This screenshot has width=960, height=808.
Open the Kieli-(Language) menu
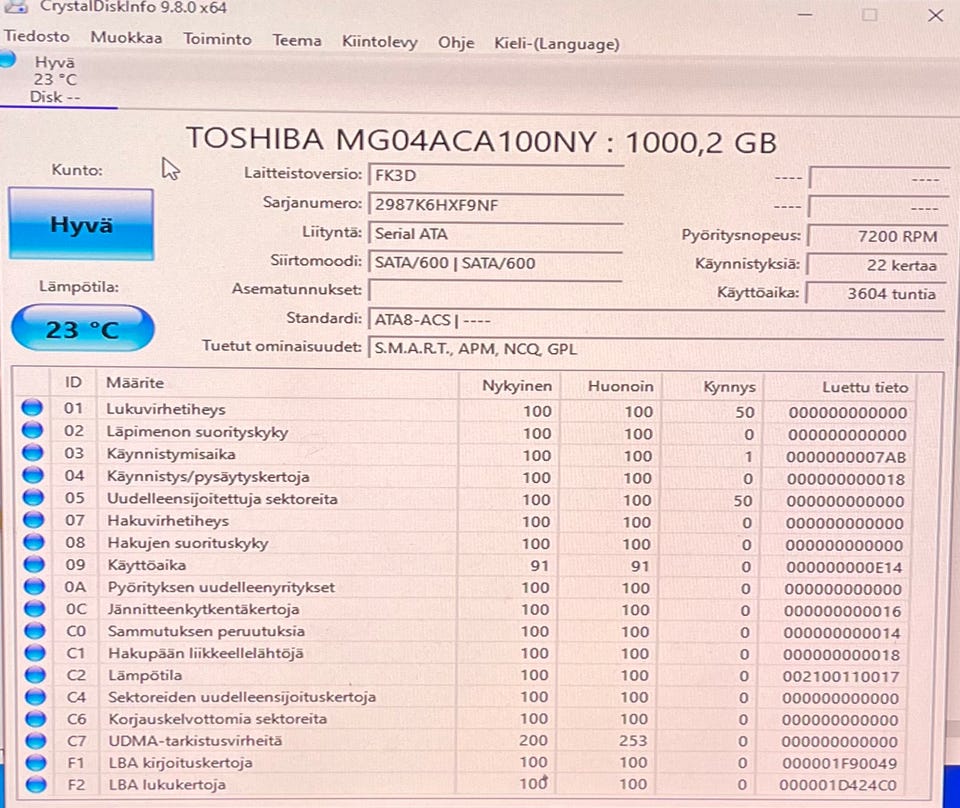557,44
